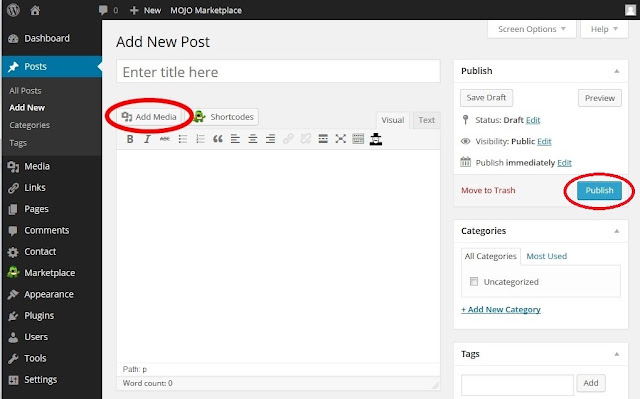Click the Add Media button
Screen dimensions: 640x399
pos(149,117)
